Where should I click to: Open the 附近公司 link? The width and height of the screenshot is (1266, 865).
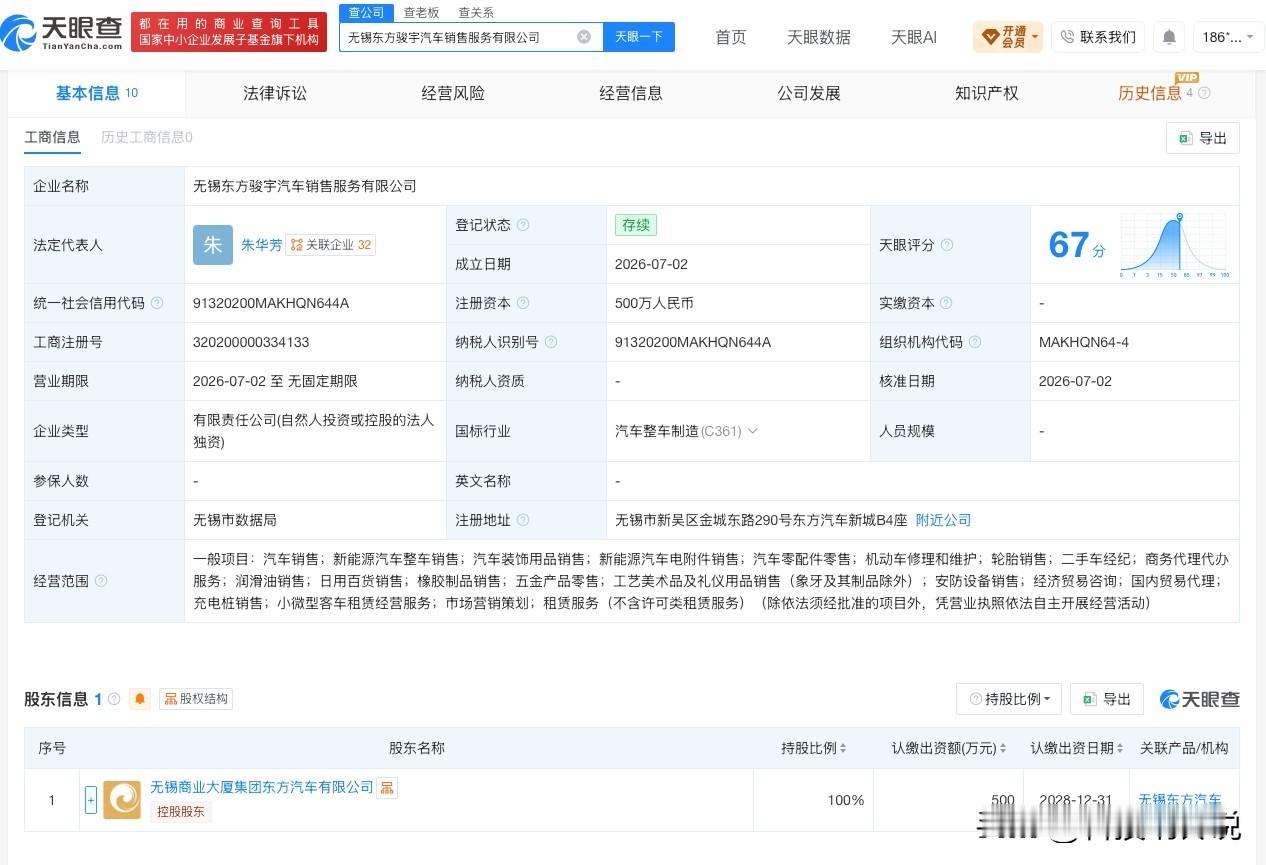943,520
